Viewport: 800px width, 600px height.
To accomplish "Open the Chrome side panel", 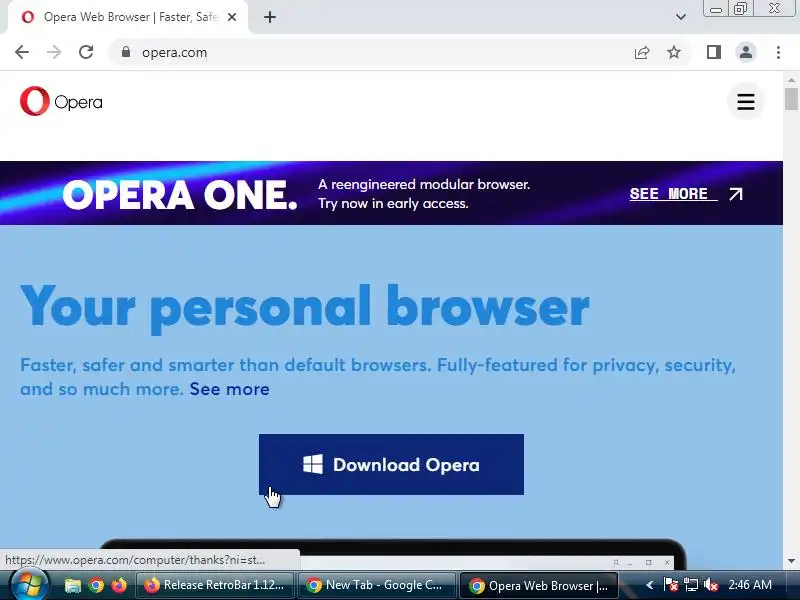I will pyautogui.click(x=714, y=52).
